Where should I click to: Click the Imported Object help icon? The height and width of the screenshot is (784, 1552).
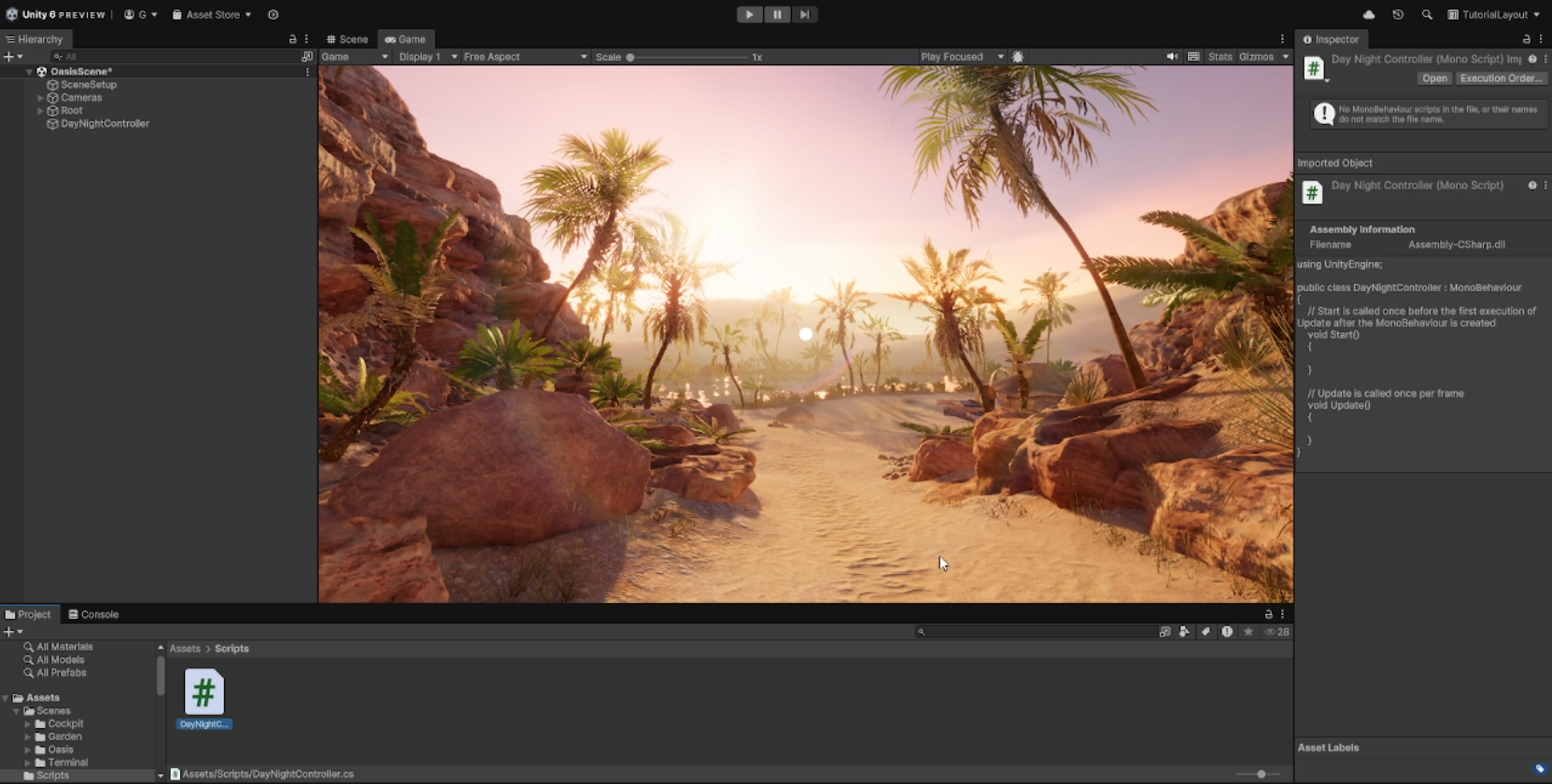point(1532,186)
